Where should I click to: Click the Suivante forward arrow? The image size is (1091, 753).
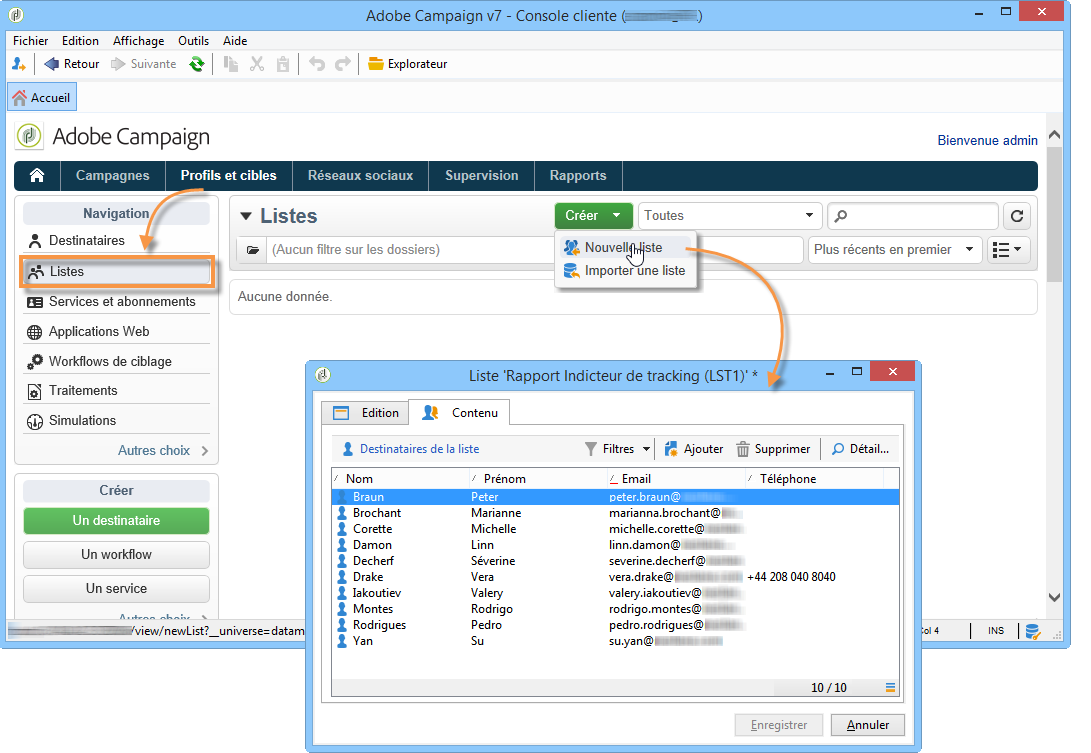tap(144, 64)
